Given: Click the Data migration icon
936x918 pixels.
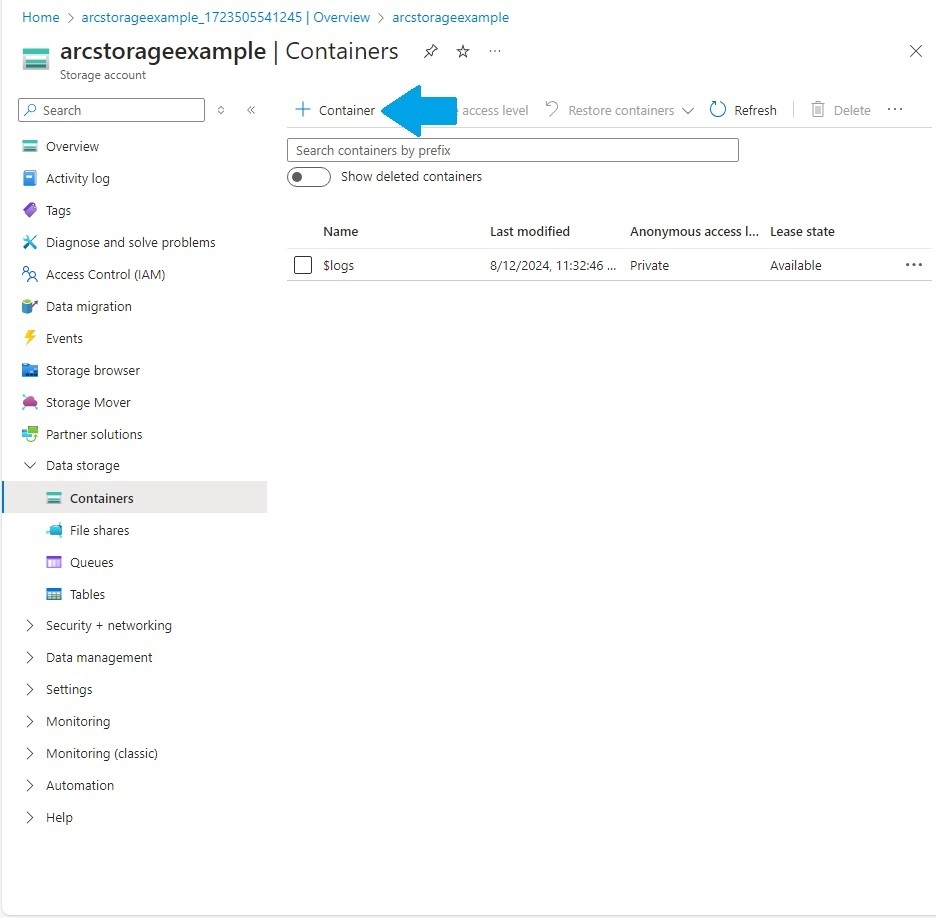Looking at the screenshot, I should [30, 306].
